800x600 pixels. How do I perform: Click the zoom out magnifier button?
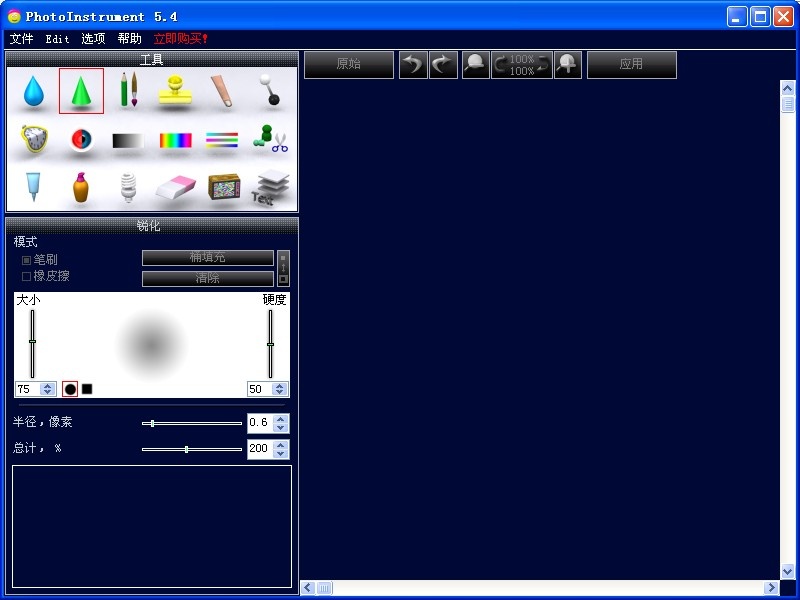(476, 65)
